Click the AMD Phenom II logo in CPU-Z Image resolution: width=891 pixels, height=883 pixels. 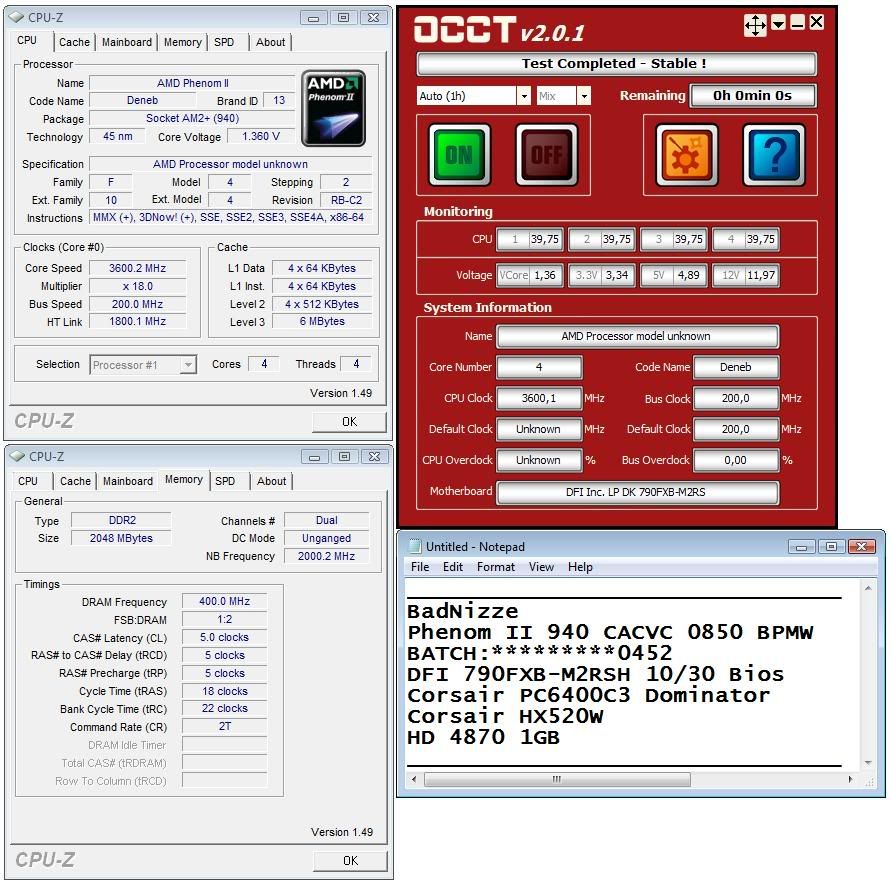(333, 108)
